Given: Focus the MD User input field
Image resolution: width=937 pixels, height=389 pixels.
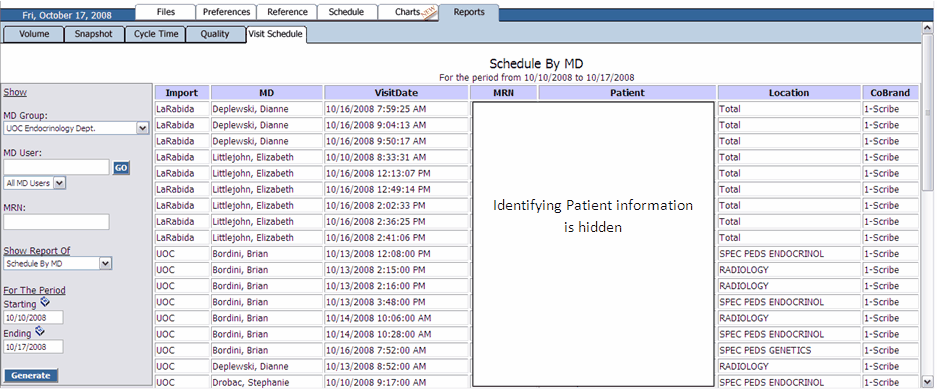Looking at the screenshot, I should click(x=56, y=167).
